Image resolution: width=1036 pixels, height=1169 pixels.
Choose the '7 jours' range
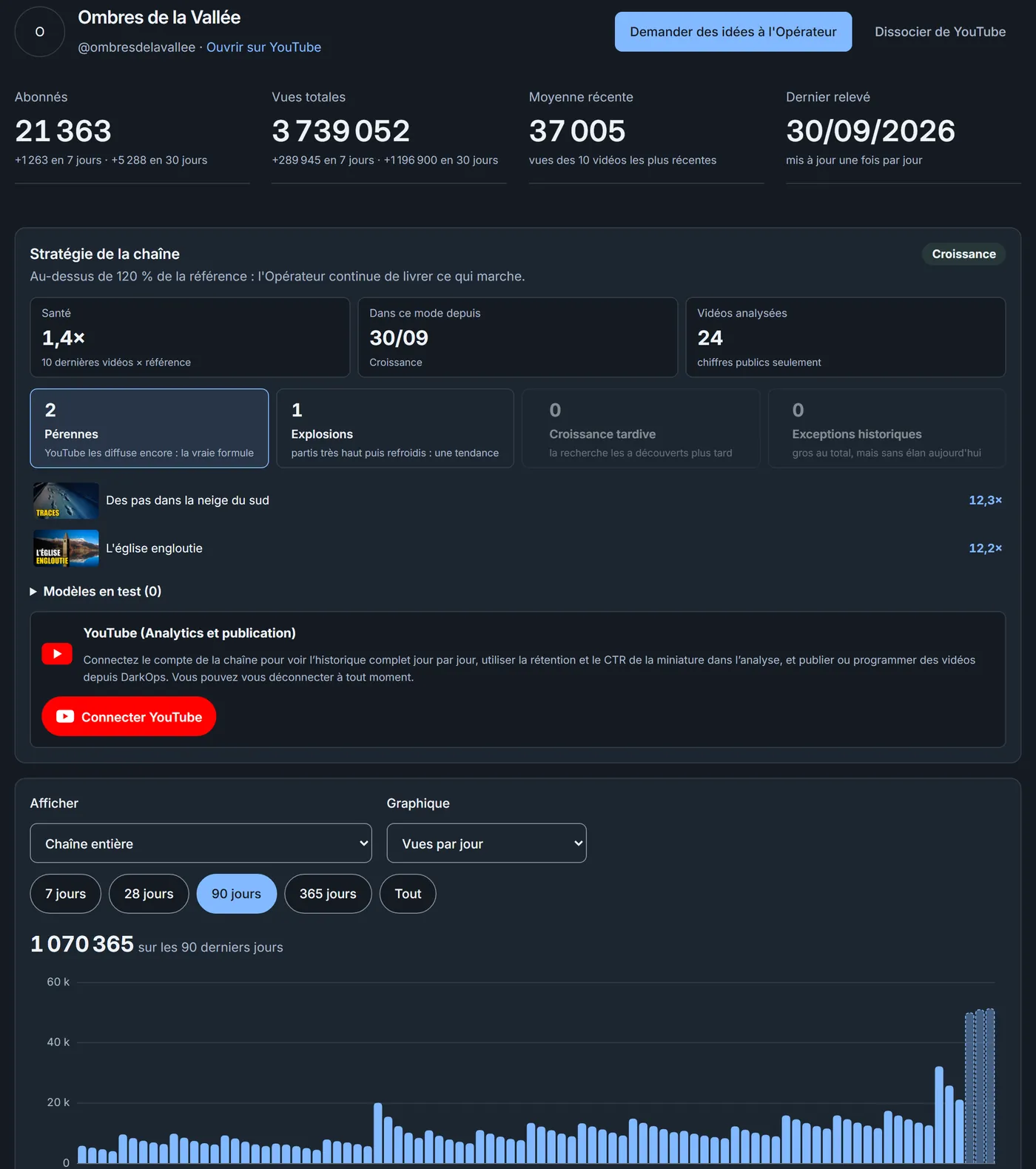65,894
